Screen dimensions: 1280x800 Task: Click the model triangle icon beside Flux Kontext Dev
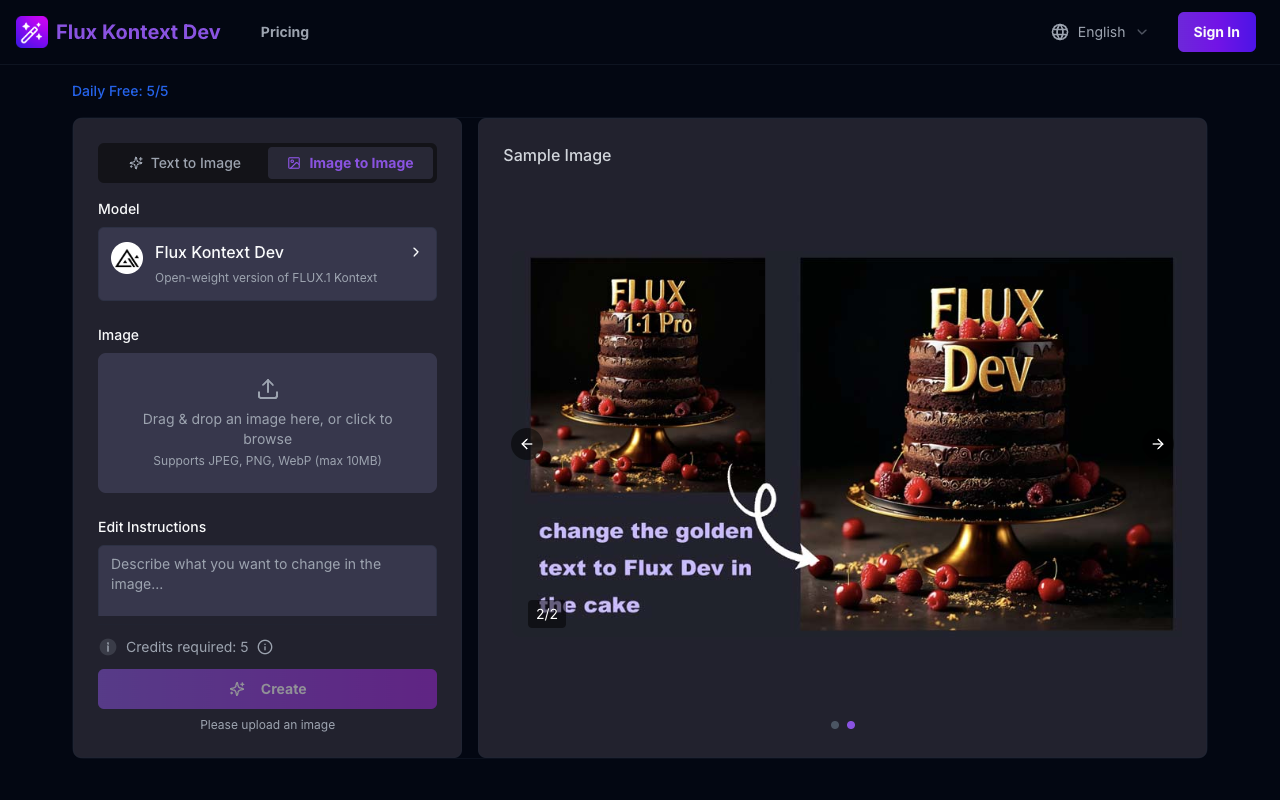coord(126,257)
